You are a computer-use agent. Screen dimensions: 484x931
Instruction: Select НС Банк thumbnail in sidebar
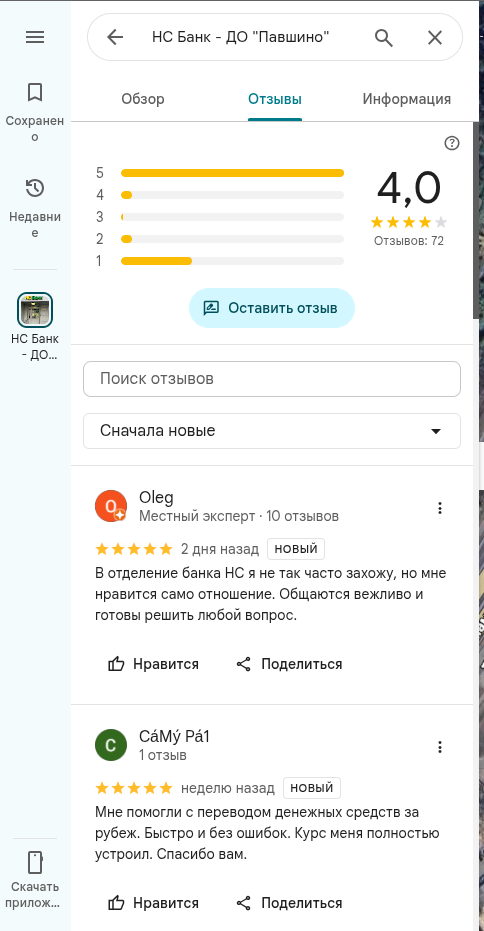35,310
